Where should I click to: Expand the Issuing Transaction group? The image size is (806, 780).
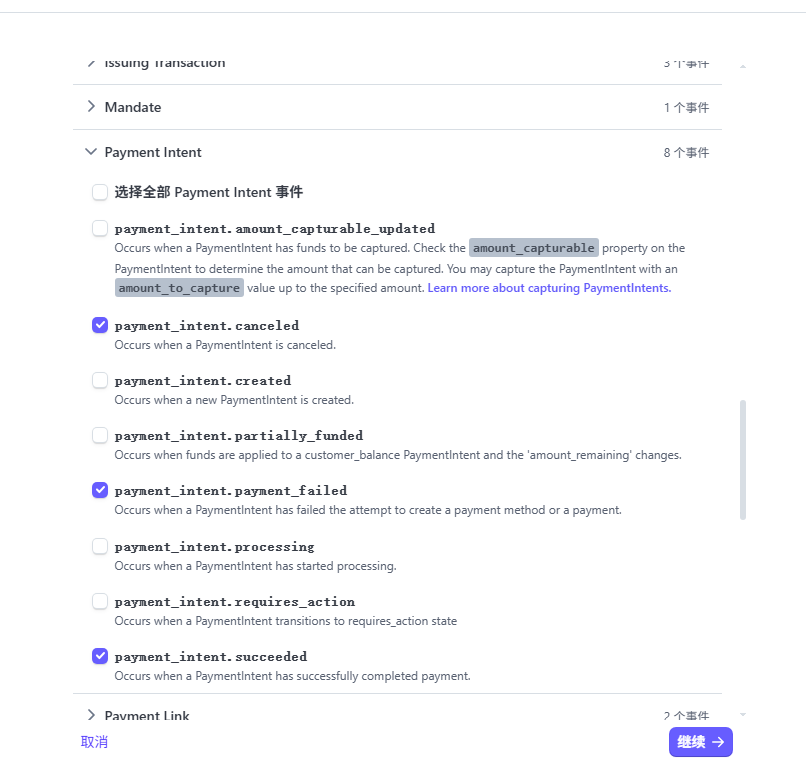coord(91,63)
